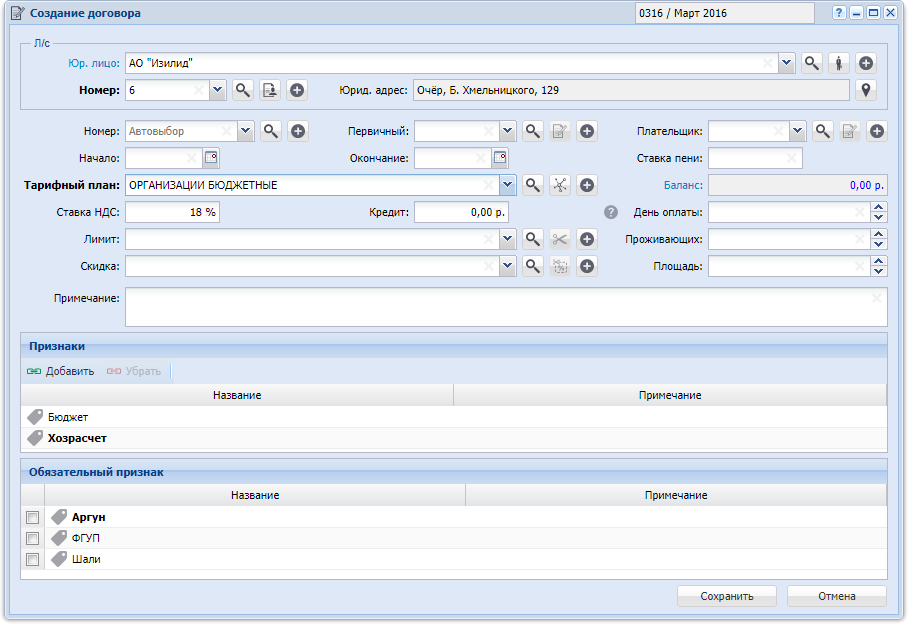This screenshot has height=624, width=908.
Task: Show the help hint beside День оплаты
Action: tap(610, 212)
